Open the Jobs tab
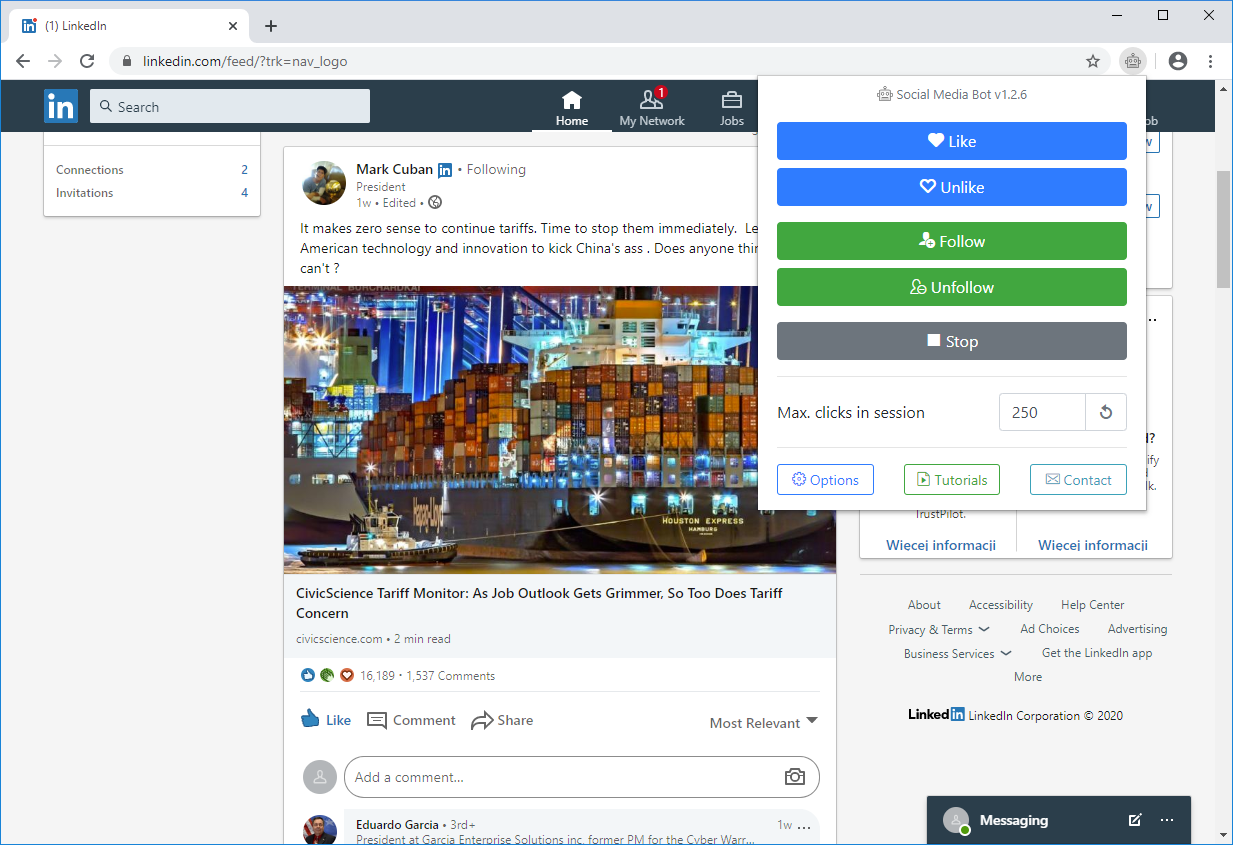Viewport: 1233px width, 845px height. 732,108
